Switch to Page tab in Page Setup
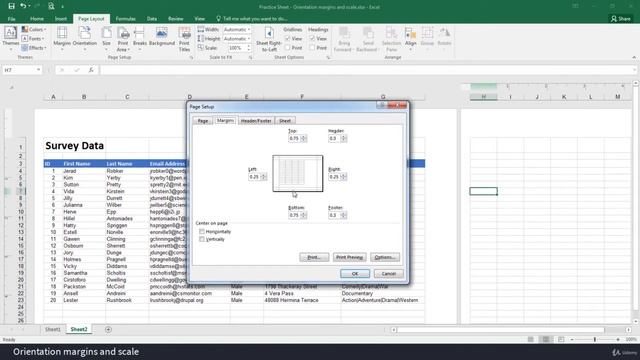This screenshot has width=640, height=360. click(203, 121)
